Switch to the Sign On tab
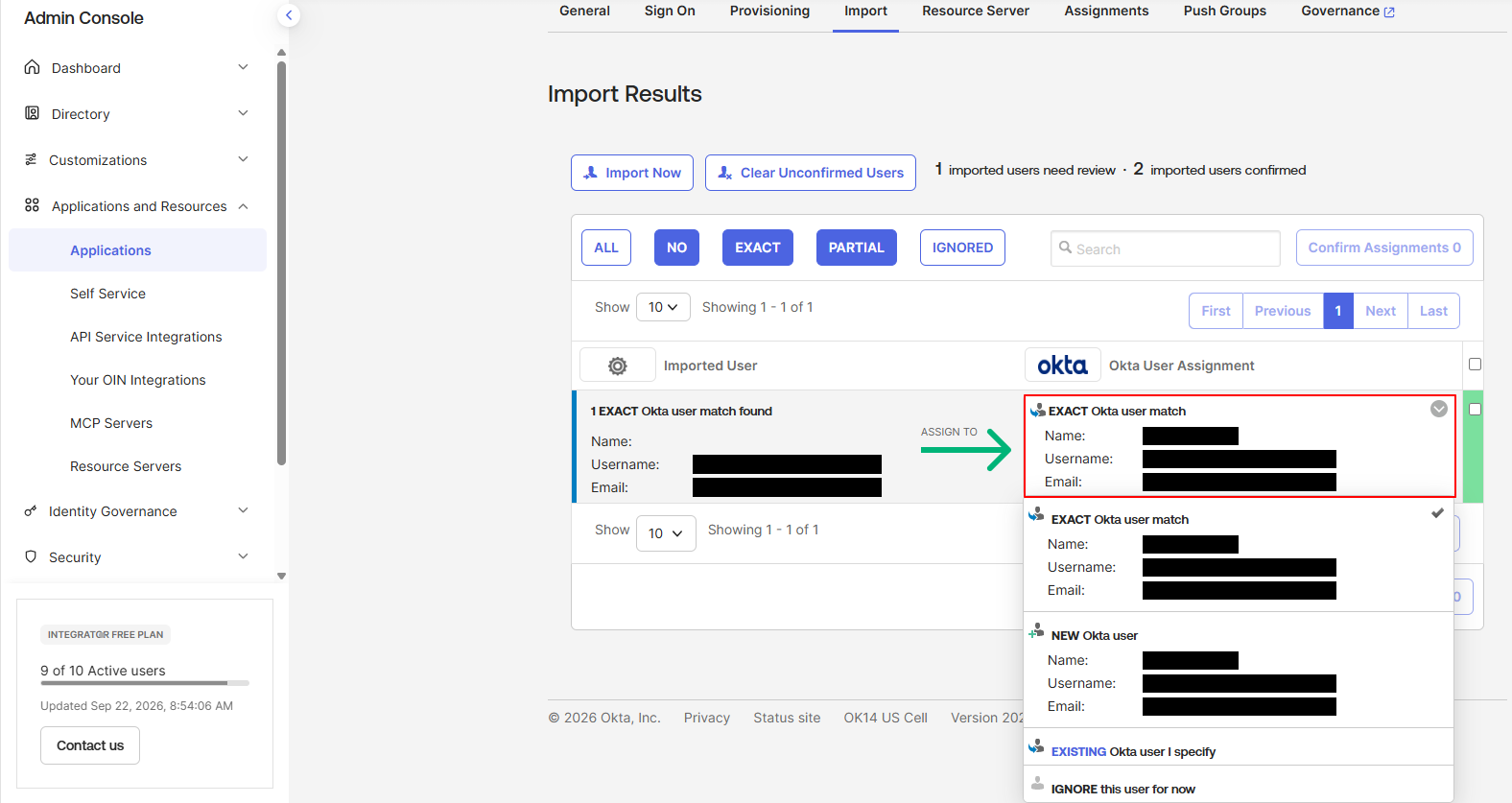Viewport: 1512px width, 803px height. pos(670,12)
